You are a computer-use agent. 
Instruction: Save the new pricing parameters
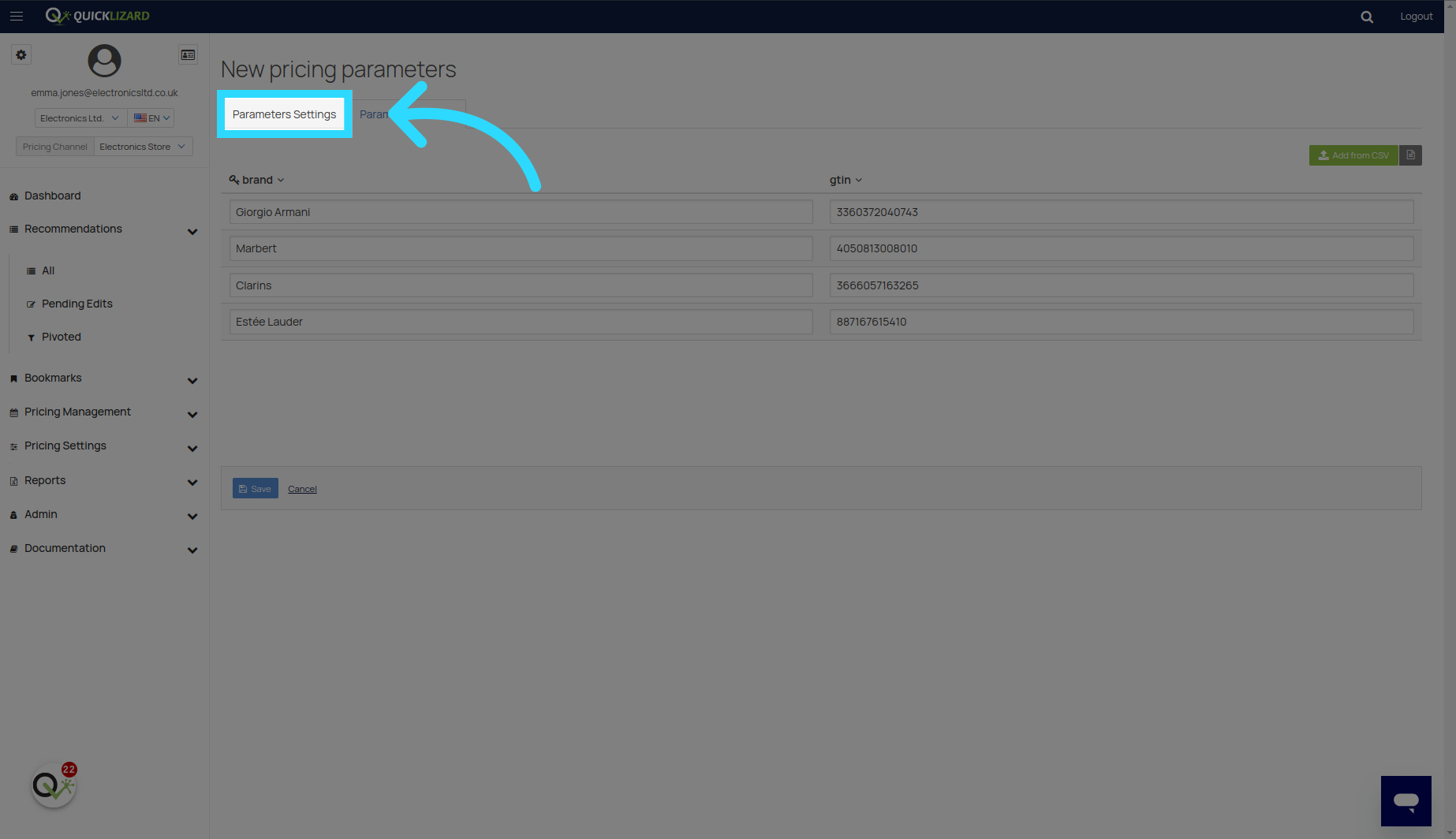pos(255,487)
